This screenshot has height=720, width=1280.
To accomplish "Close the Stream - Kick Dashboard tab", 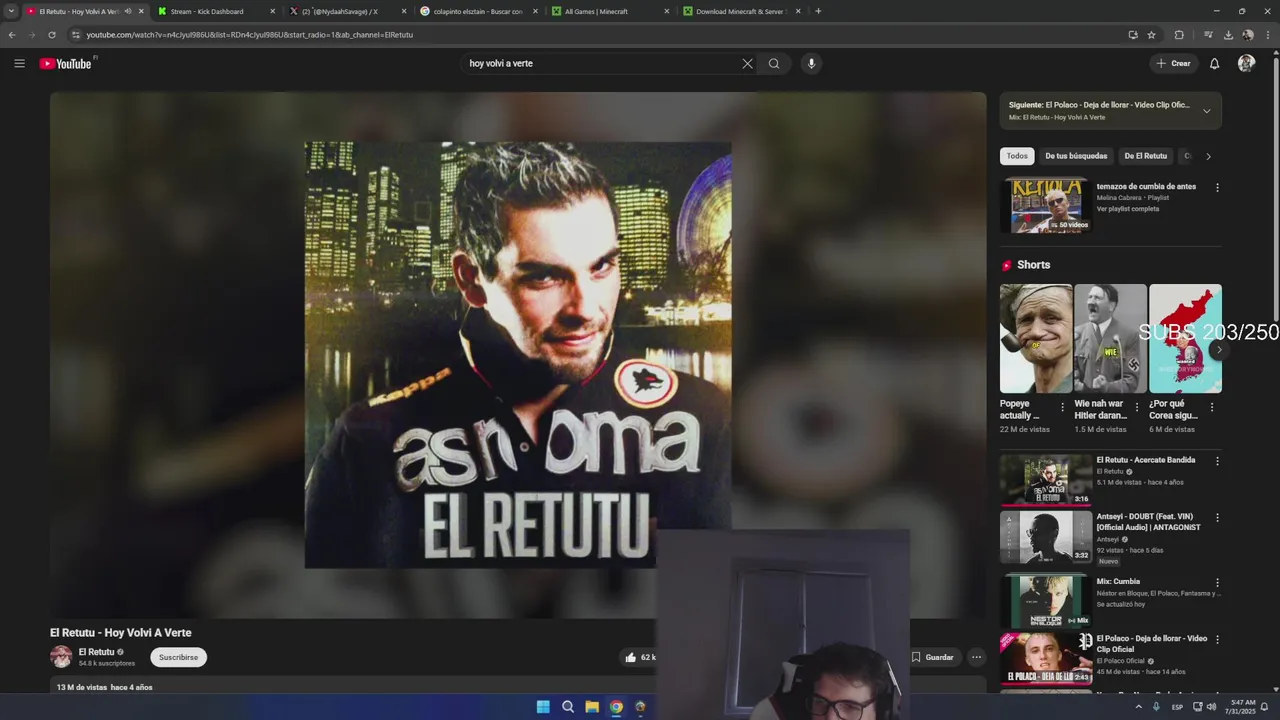I will (x=272, y=11).
